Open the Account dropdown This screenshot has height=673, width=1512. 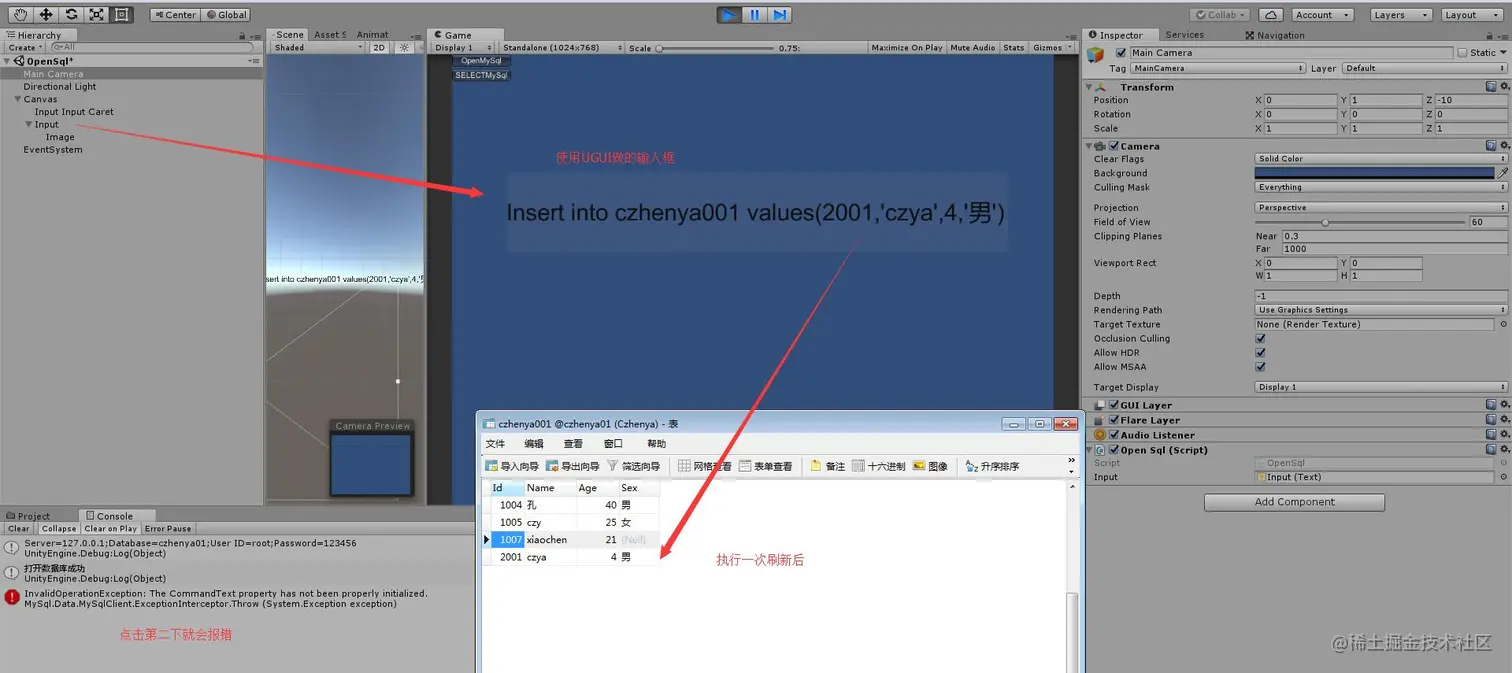tap(1322, 15)
